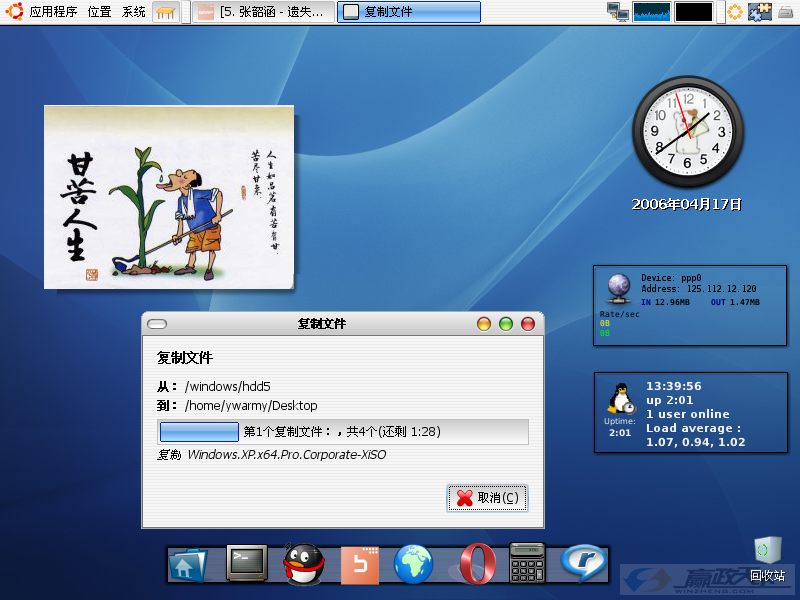Screen dimensions: 800x600
Task: Click the window menu pill in 复制文件 titlebar
Action: [157, 324]
